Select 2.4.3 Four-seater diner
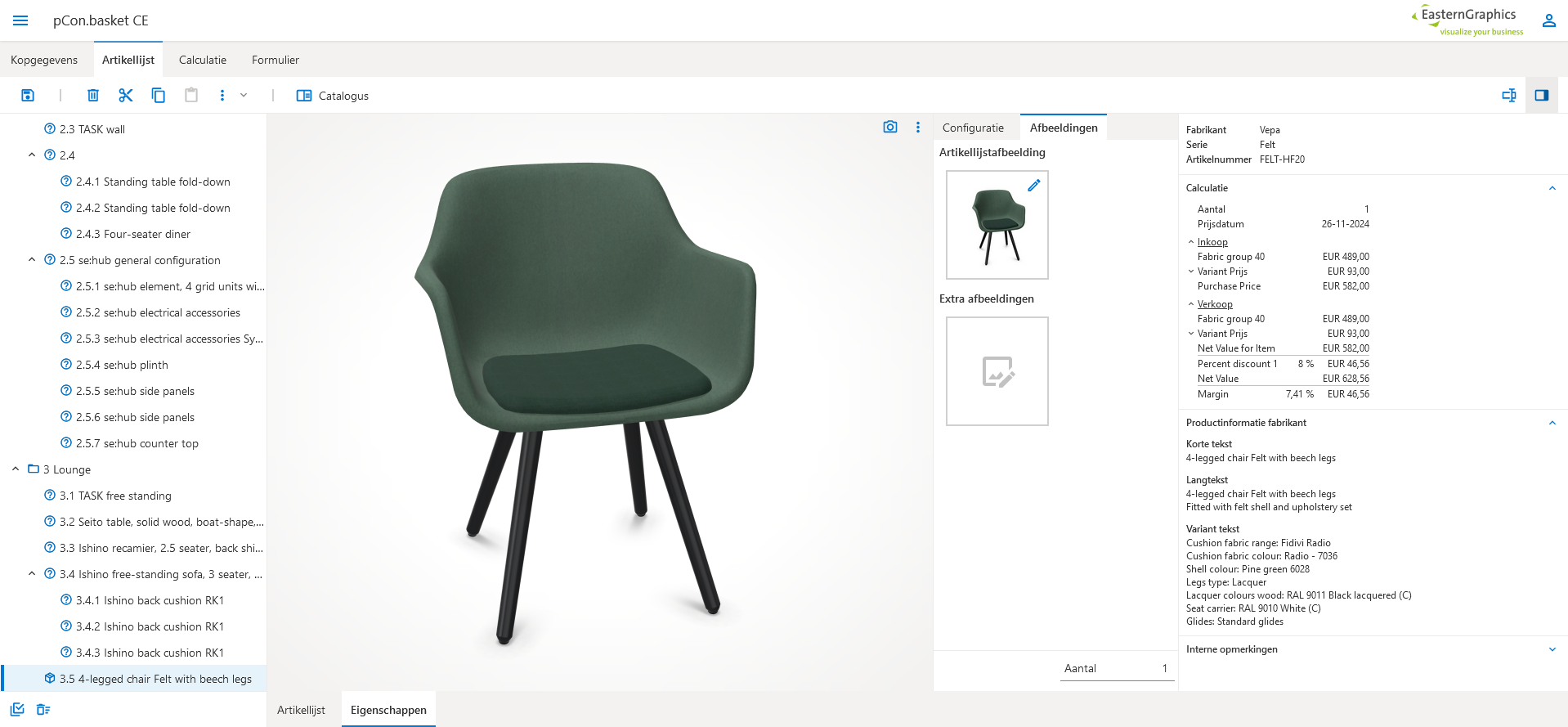This screenshot has width=1568, height=727. point(133,234)
